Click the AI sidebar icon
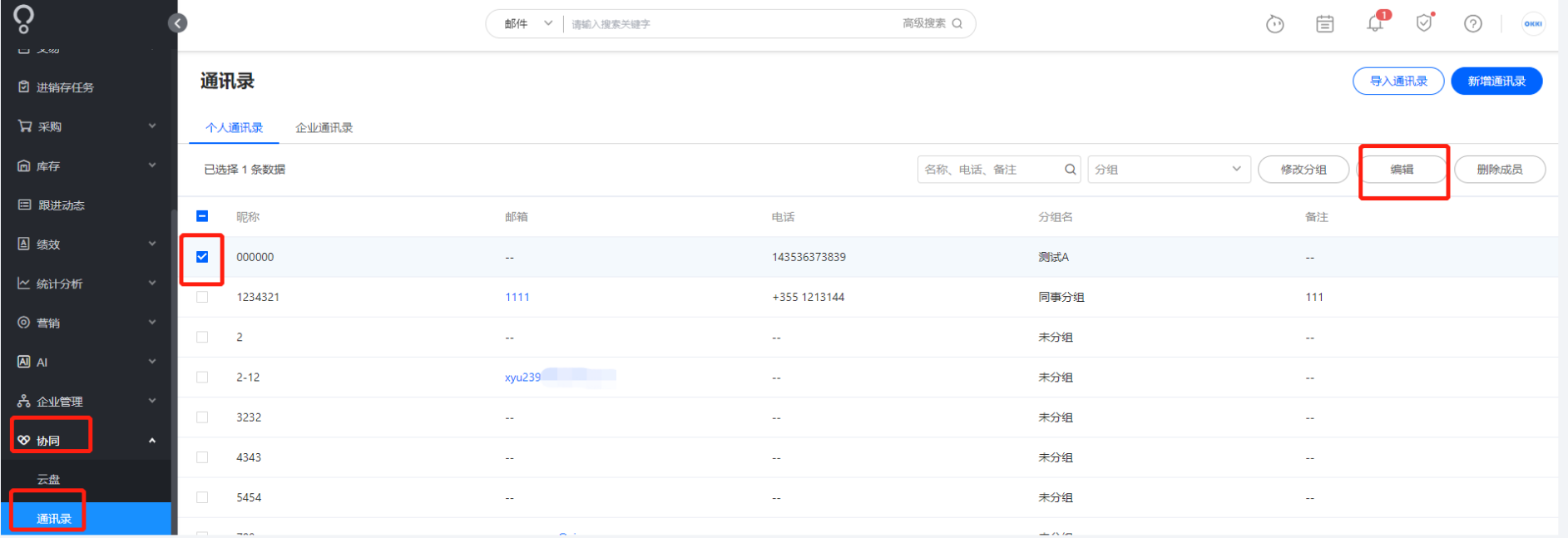This screenshot has width=1568, height=538. (24, 362)
